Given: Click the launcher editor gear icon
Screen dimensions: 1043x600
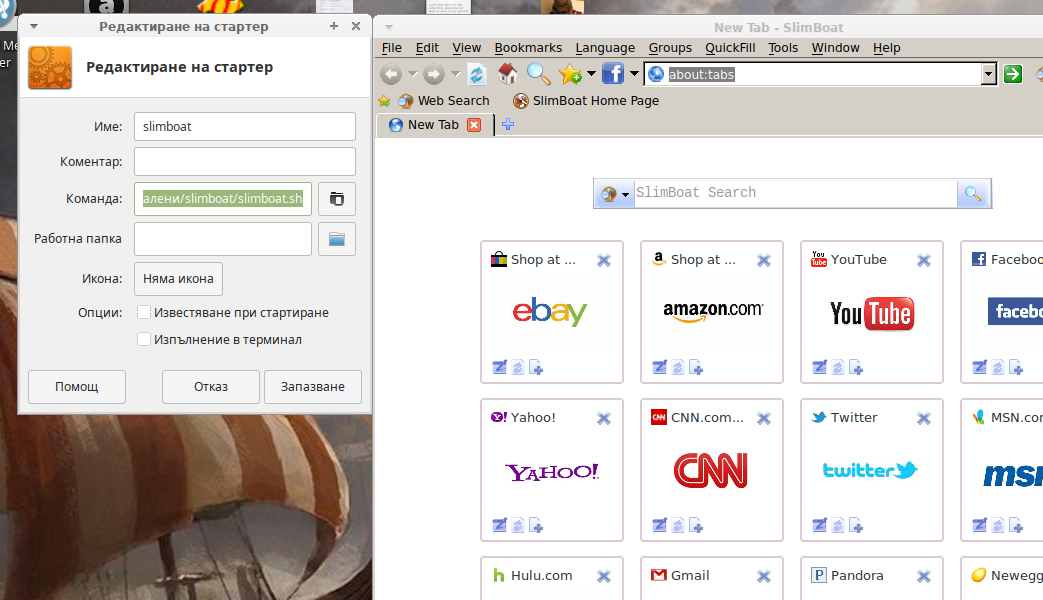Looking at the screenshot, I should [50, 67].
